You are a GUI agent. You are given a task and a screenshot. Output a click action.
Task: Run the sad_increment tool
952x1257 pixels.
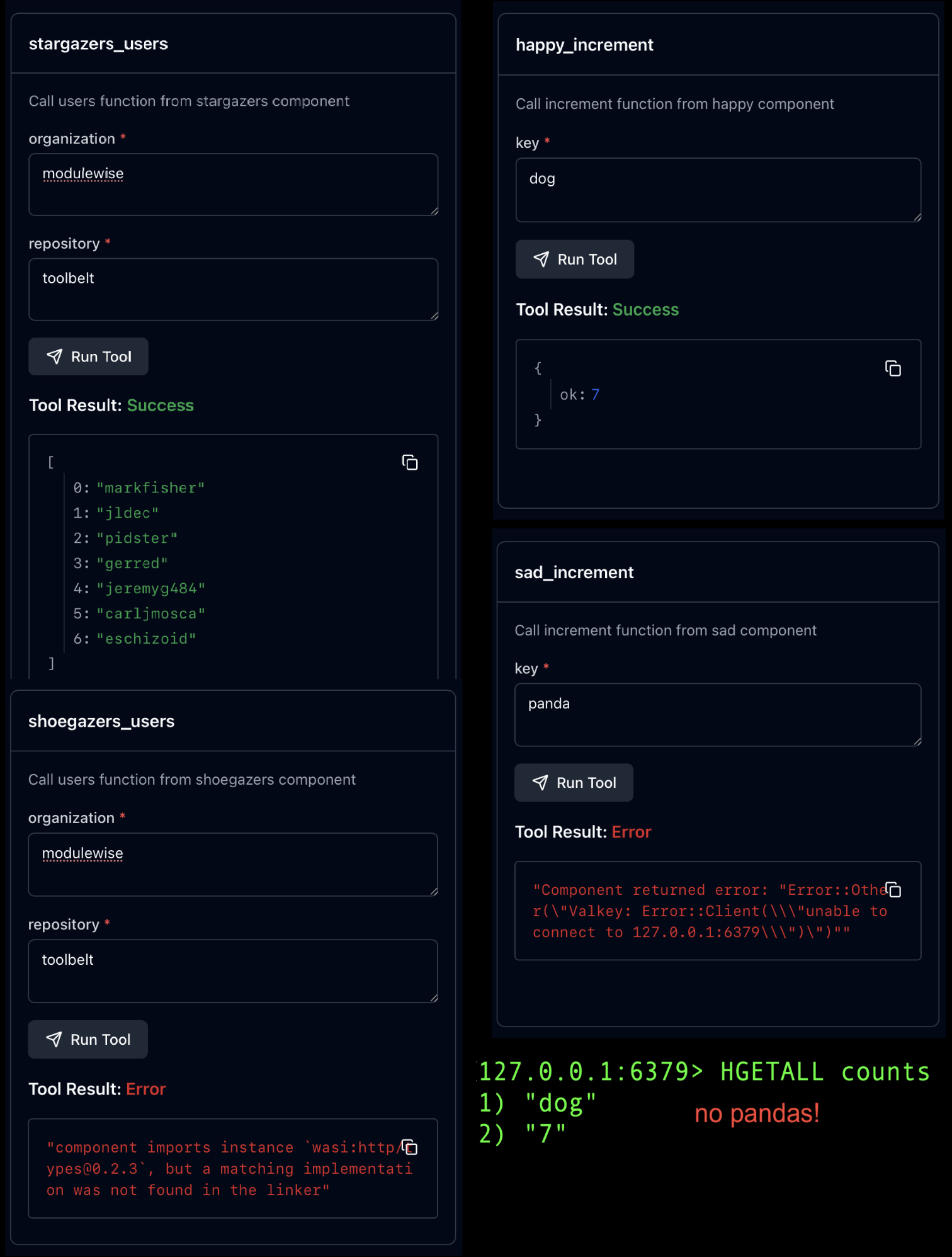(574, 783)
